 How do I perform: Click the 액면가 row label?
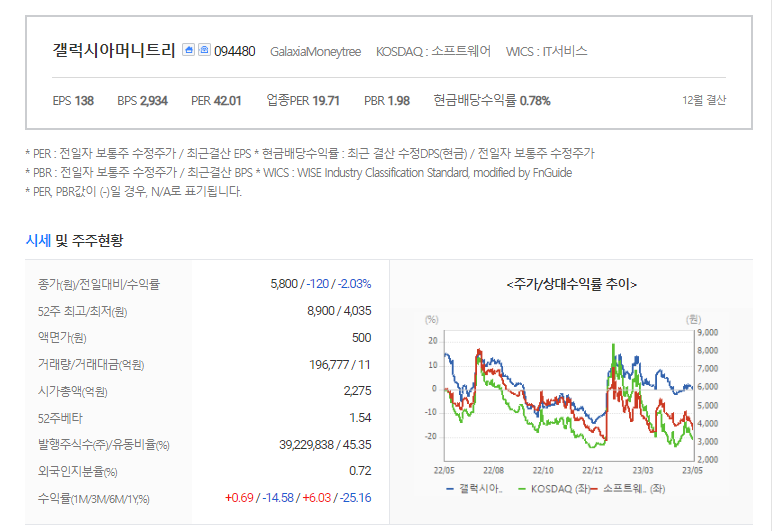62,338
